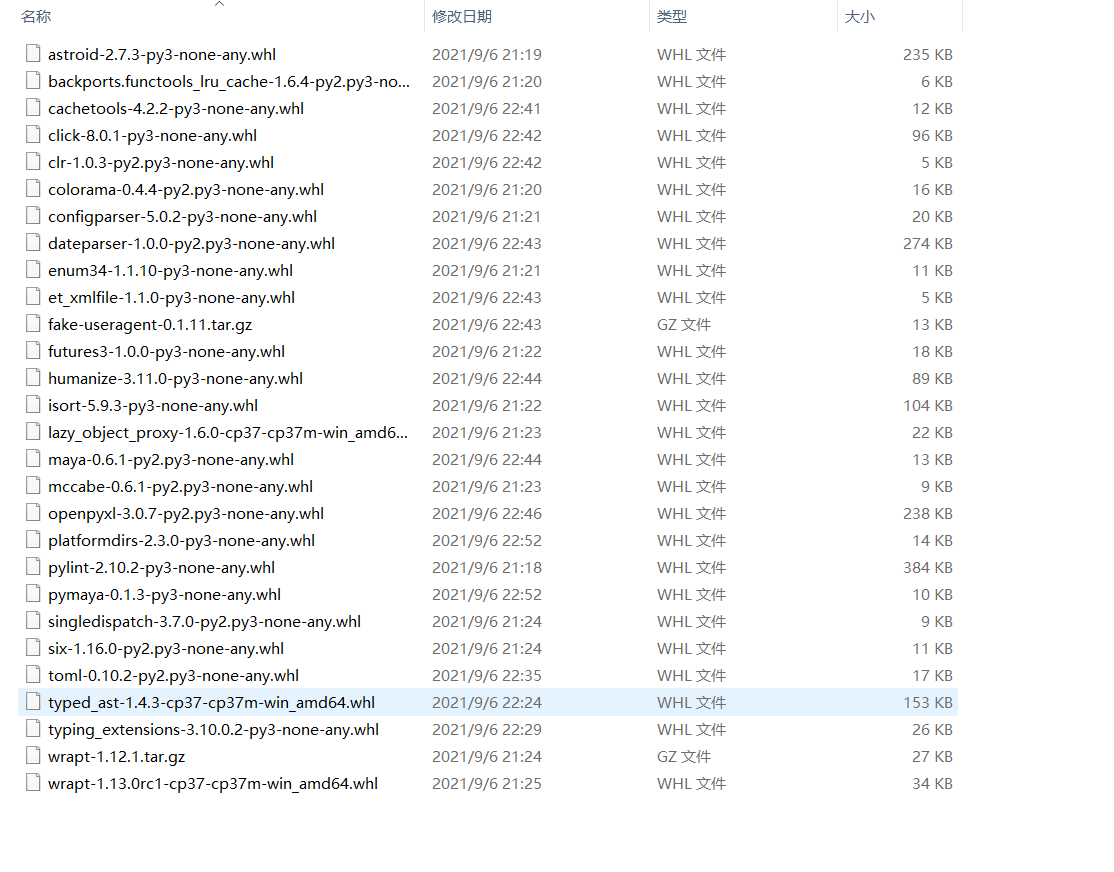The height and width of the screenshot is (872, 1114).
Task: Click the humanize-3.11.0 file icon
Action: [33, 377]
